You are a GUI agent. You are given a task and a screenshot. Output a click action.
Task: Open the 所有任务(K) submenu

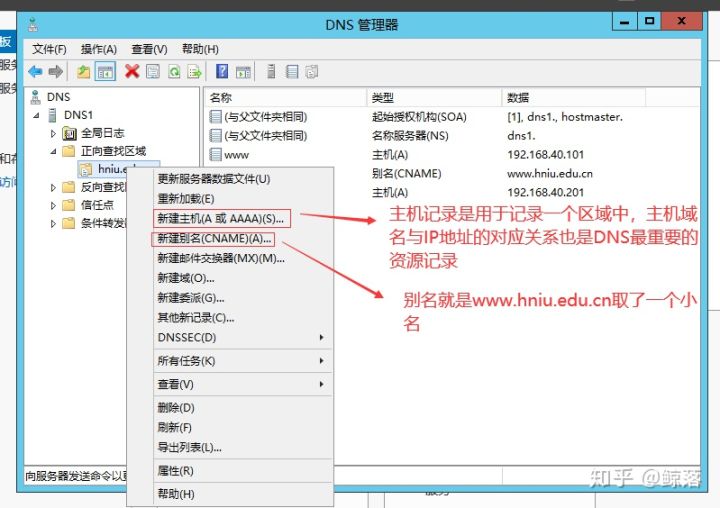[x=242, y=361]
